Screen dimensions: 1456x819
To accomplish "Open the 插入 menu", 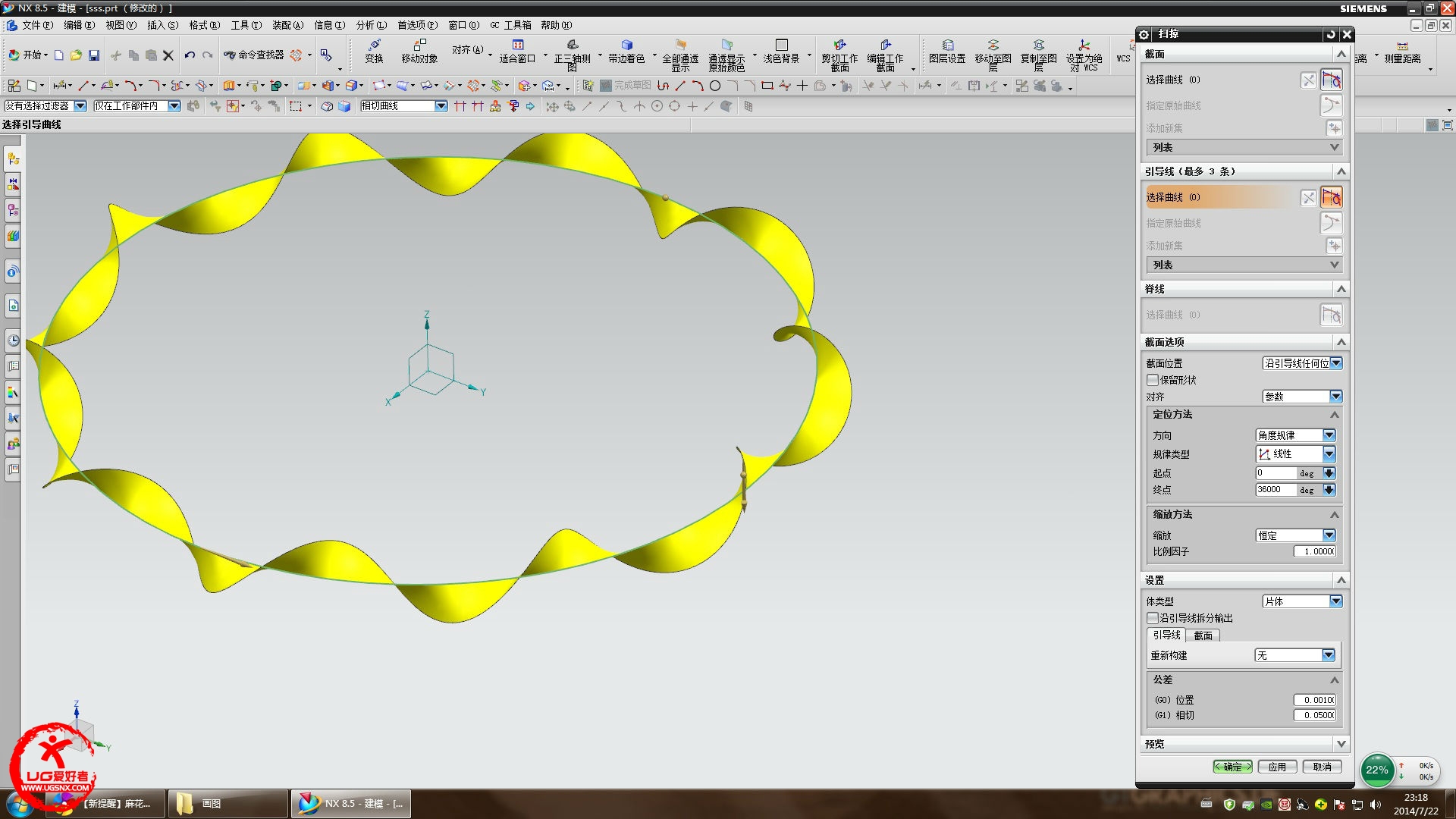I will (x=162, y=25).
